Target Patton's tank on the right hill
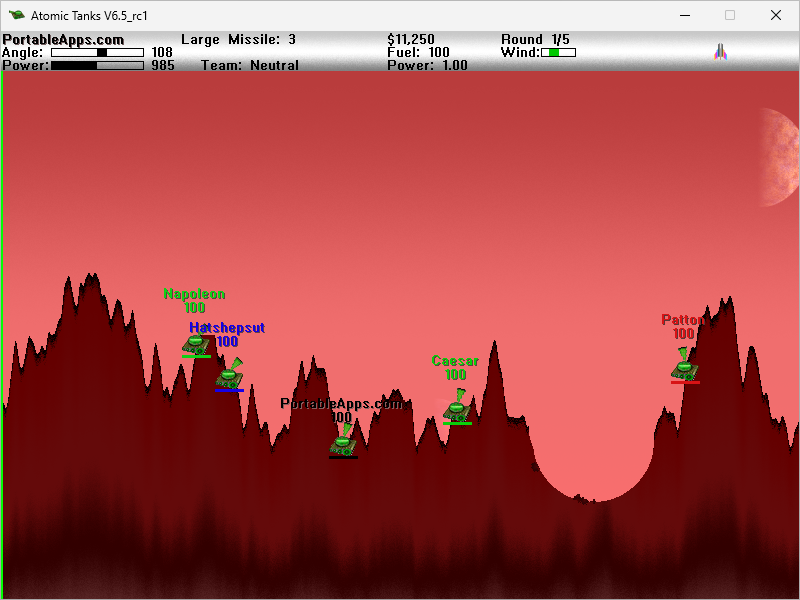800x600 pixels. pyautogui.click(x=684, y=367)
